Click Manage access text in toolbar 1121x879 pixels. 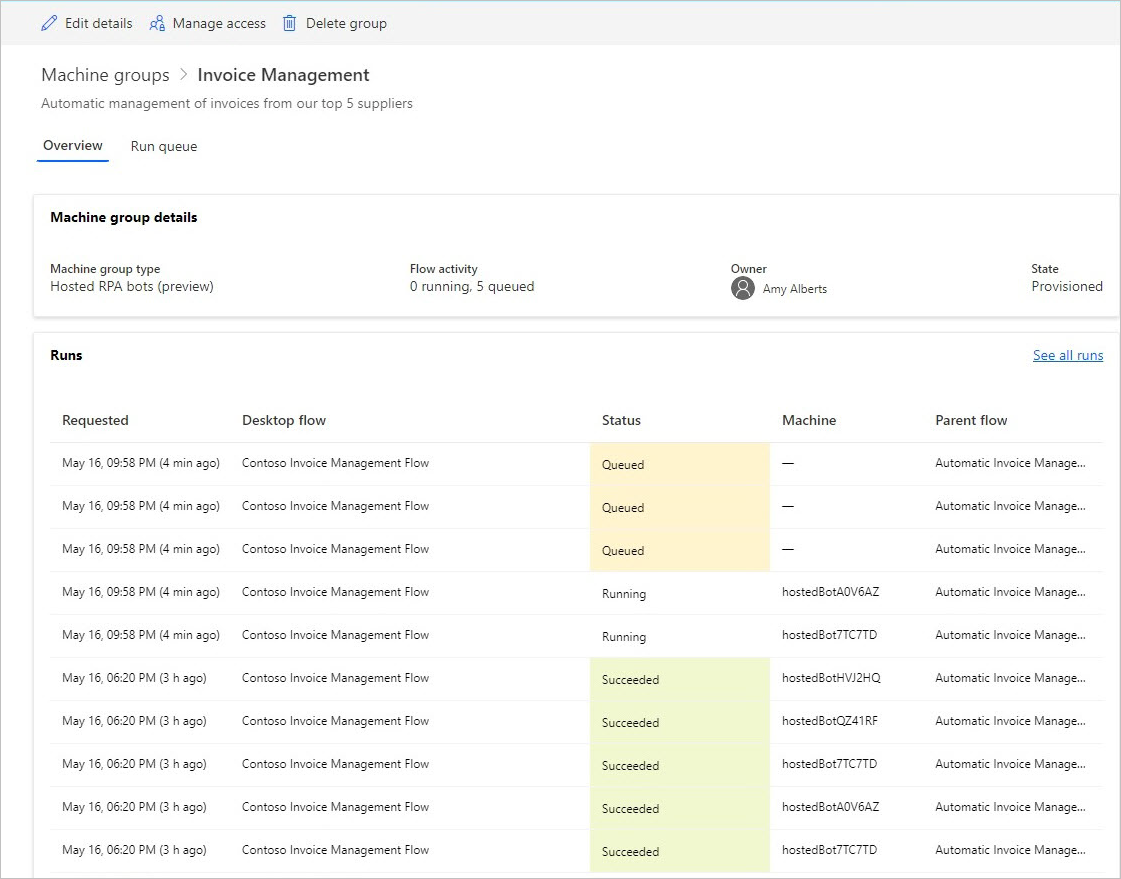click(x=219, y=23)
